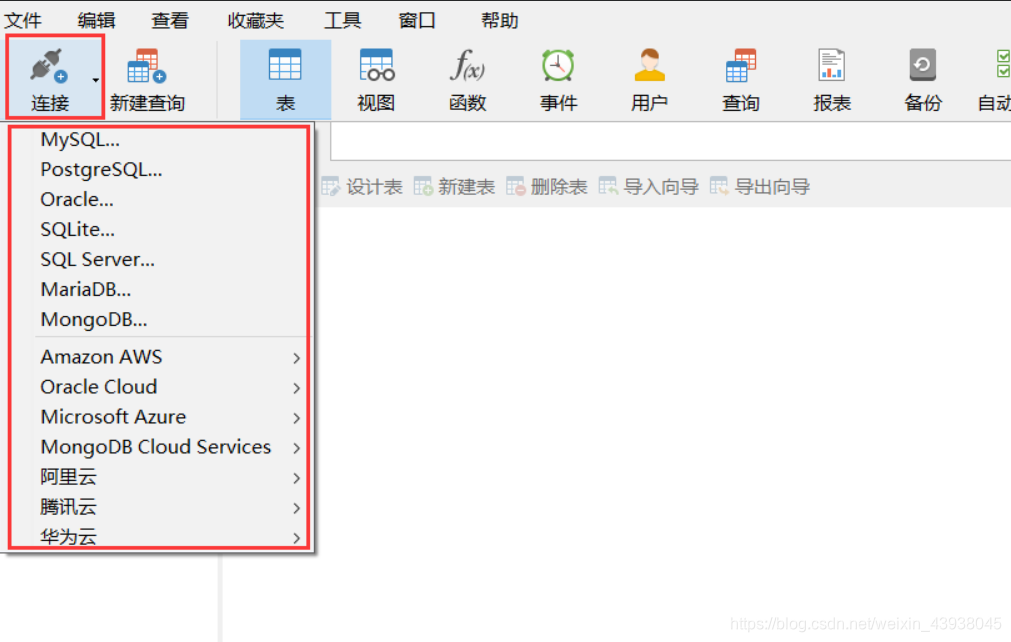The width and height of the screenshot is (1011, 642).
Task: Click the Delete Table (删除表) button
Action: click(546, 187)
